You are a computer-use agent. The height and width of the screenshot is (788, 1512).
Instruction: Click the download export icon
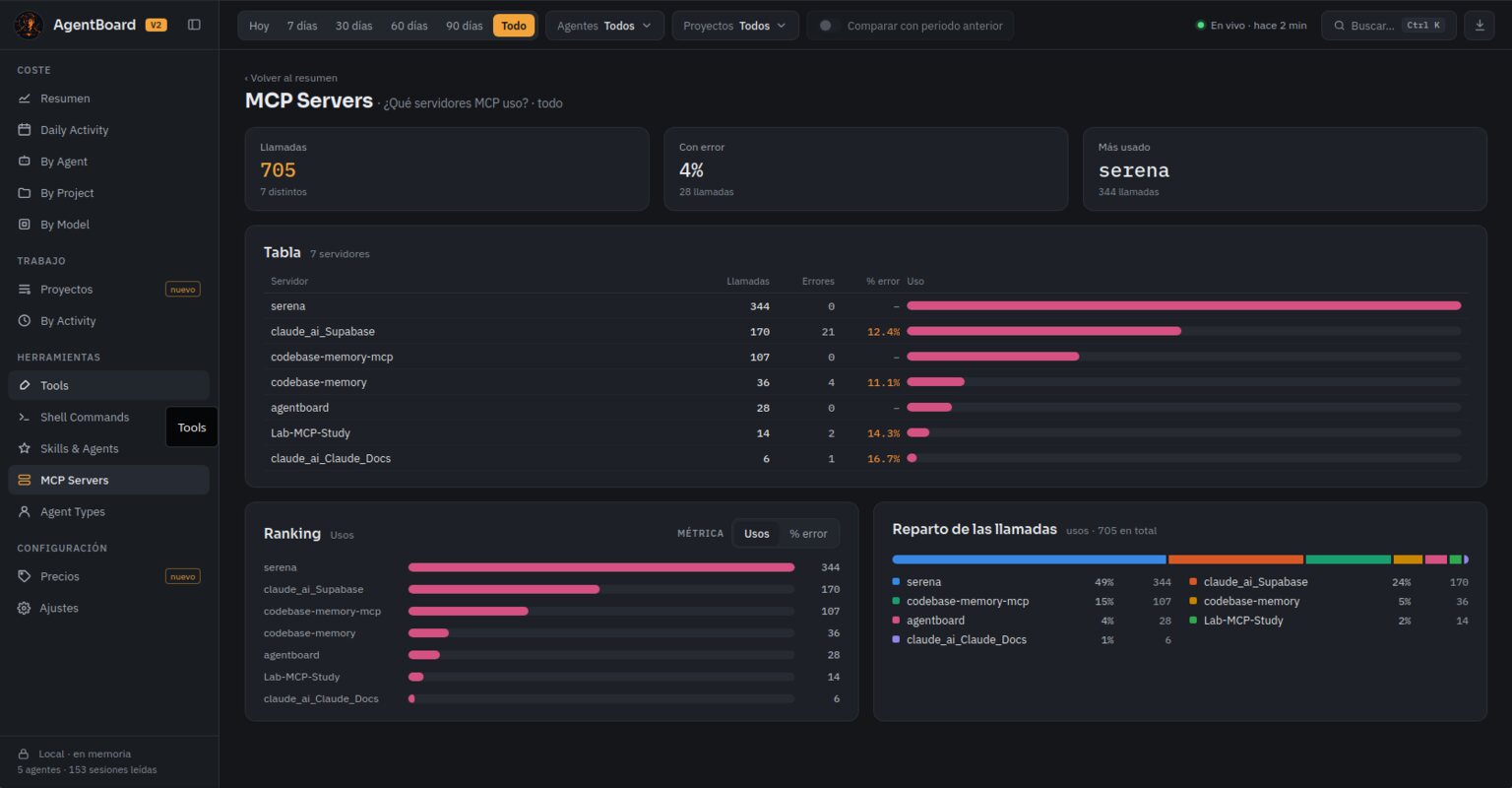1480,26
